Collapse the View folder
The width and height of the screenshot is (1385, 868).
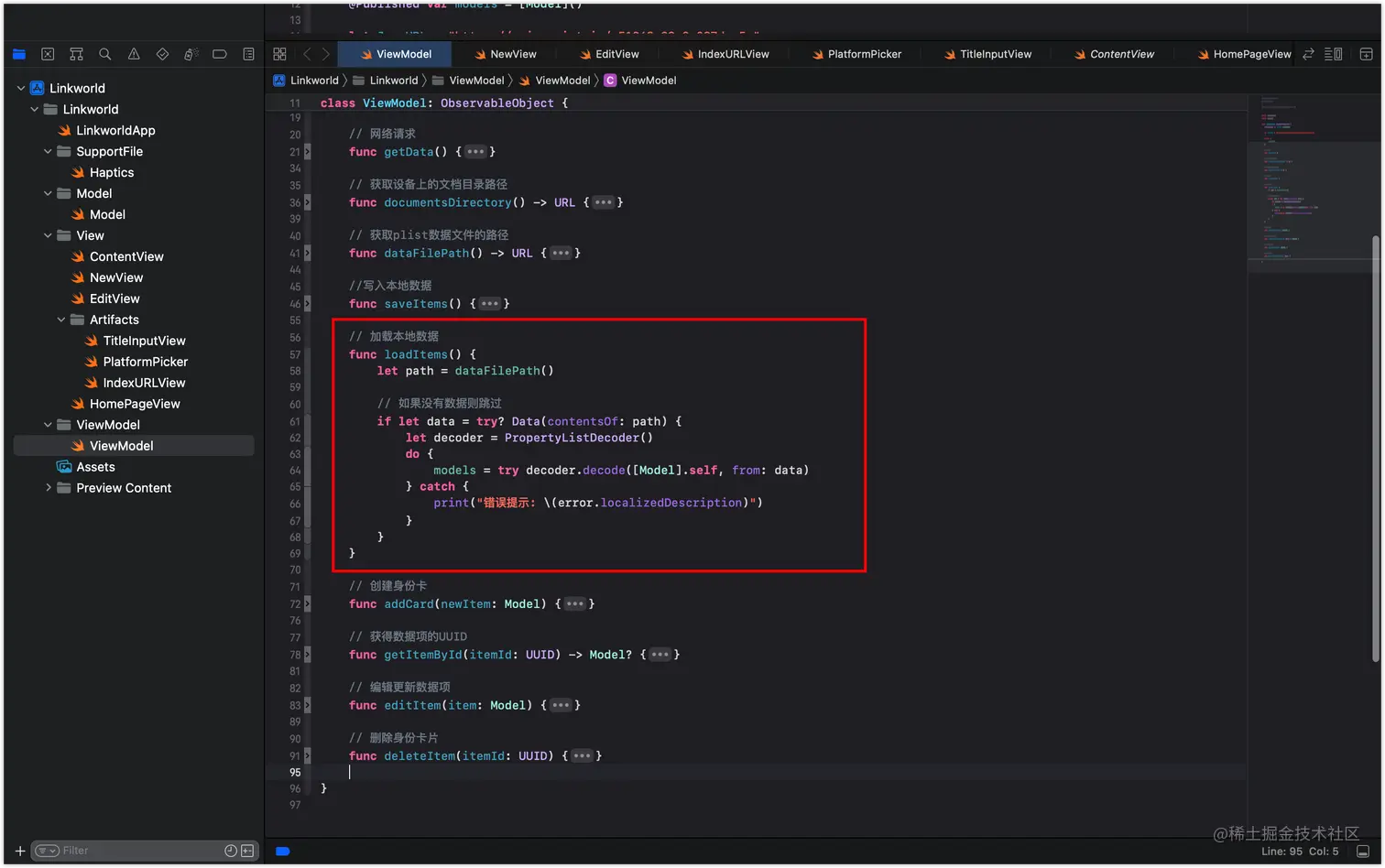pos(48,235)
